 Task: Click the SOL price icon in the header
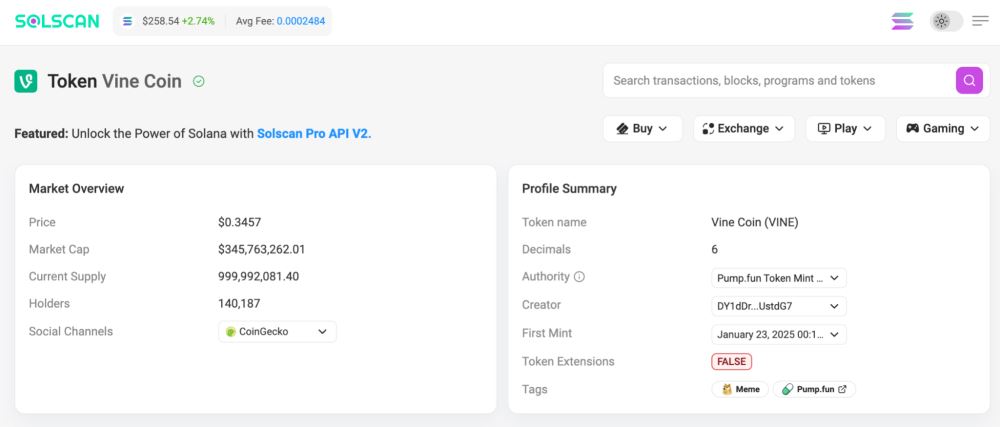point(128,21)
